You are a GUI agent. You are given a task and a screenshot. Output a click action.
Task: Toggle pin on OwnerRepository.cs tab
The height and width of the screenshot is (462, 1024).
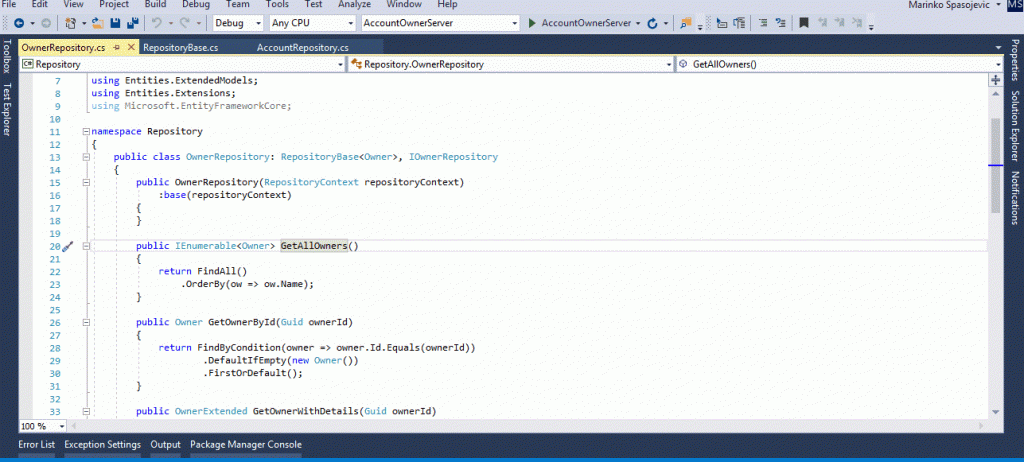(x=117, y=47)
